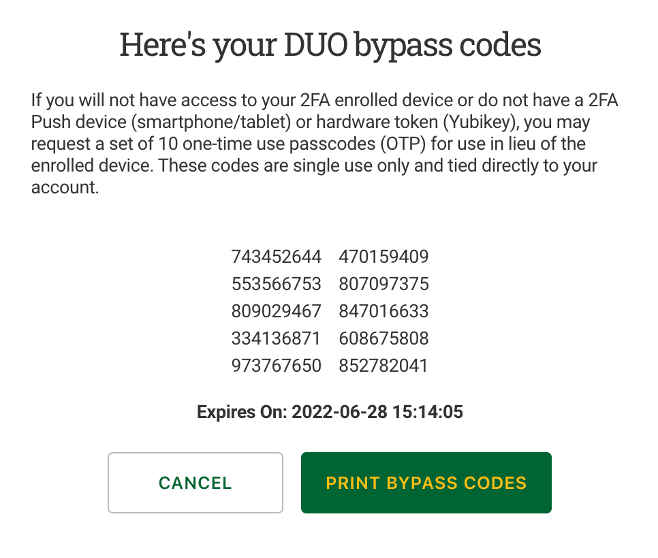
Task: Click the one-time code 847016633
Action: (x=384, y=311)
